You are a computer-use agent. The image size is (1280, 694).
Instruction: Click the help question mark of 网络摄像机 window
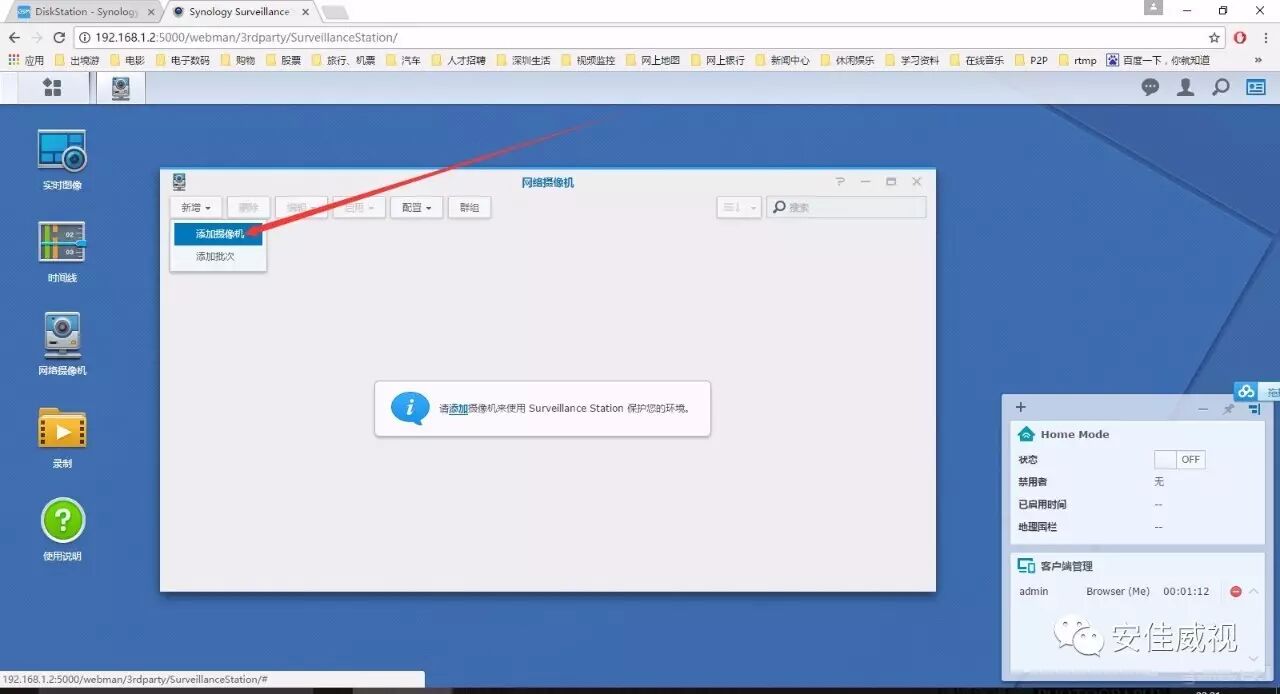(x=840, y=182)
